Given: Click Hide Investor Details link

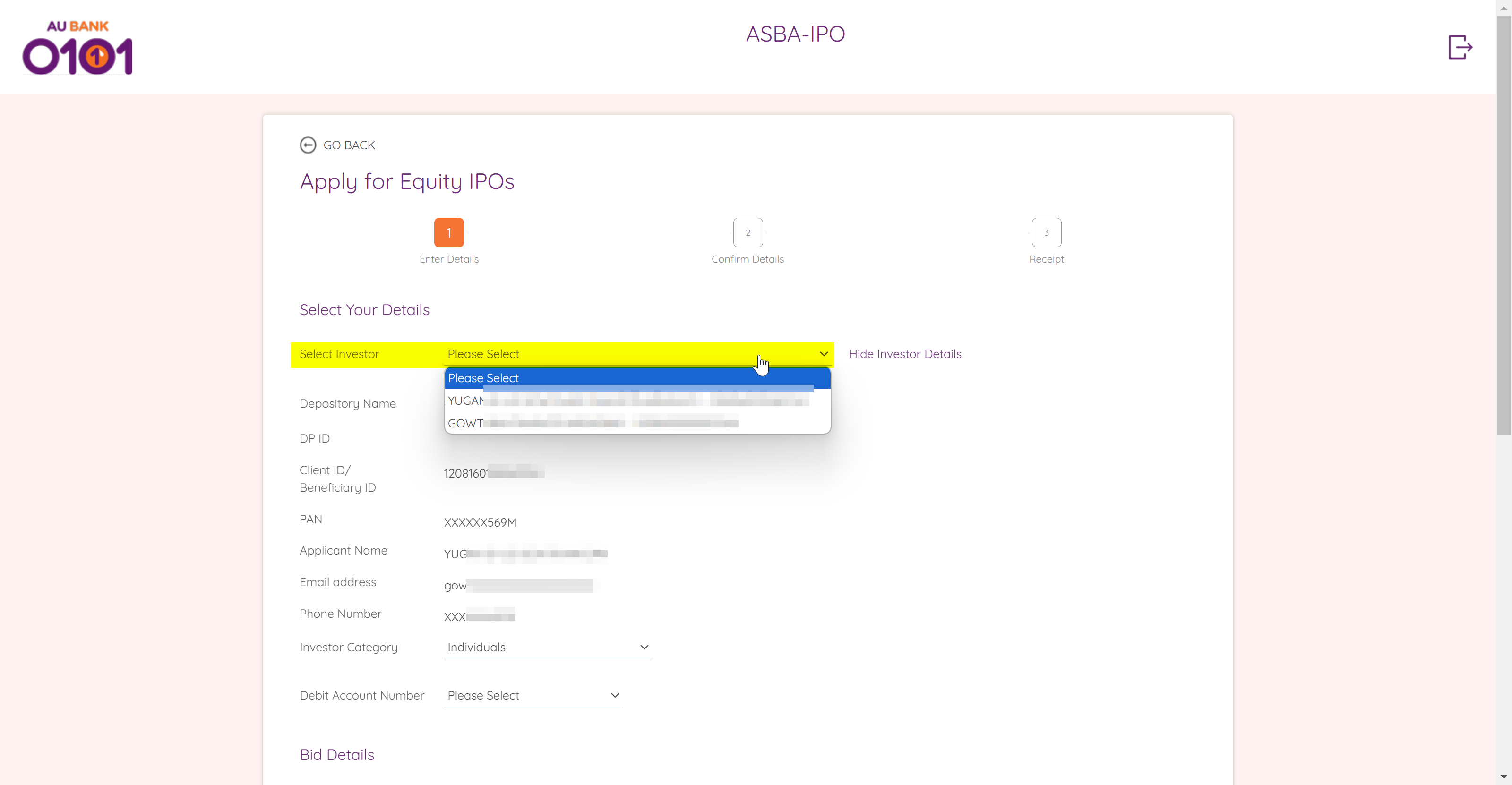Looking at the screenshot, I should click(x=904, y=354).
